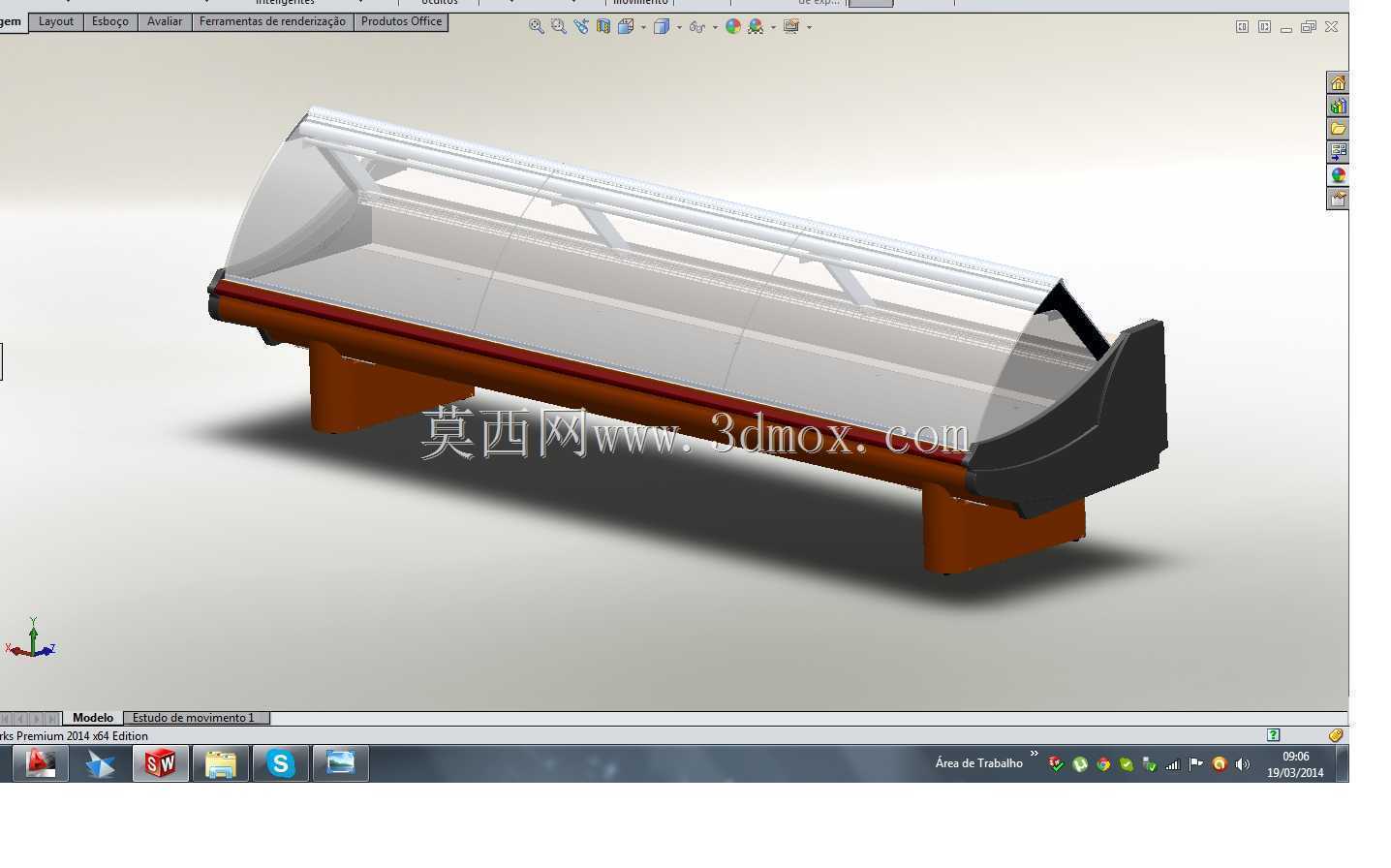Open the file explorer folder taskbar icon

[221, 763]
